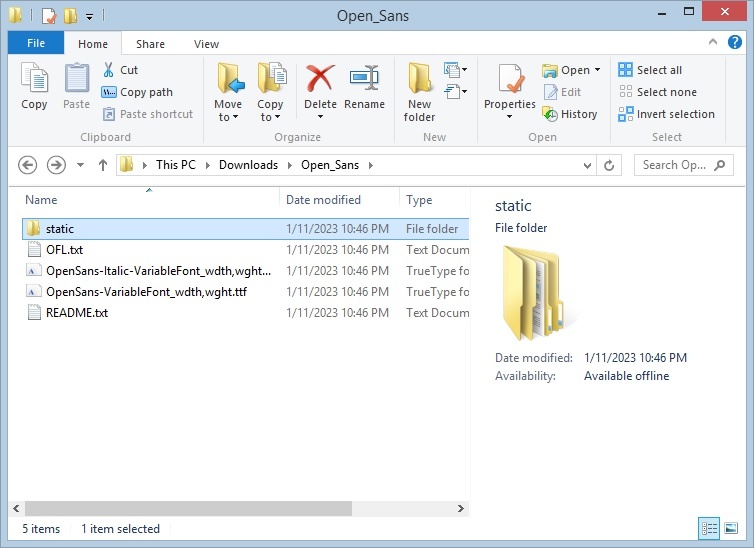Expand the address bar history dropdown
This screenshot has width=754, height=548.
(587, 165)
